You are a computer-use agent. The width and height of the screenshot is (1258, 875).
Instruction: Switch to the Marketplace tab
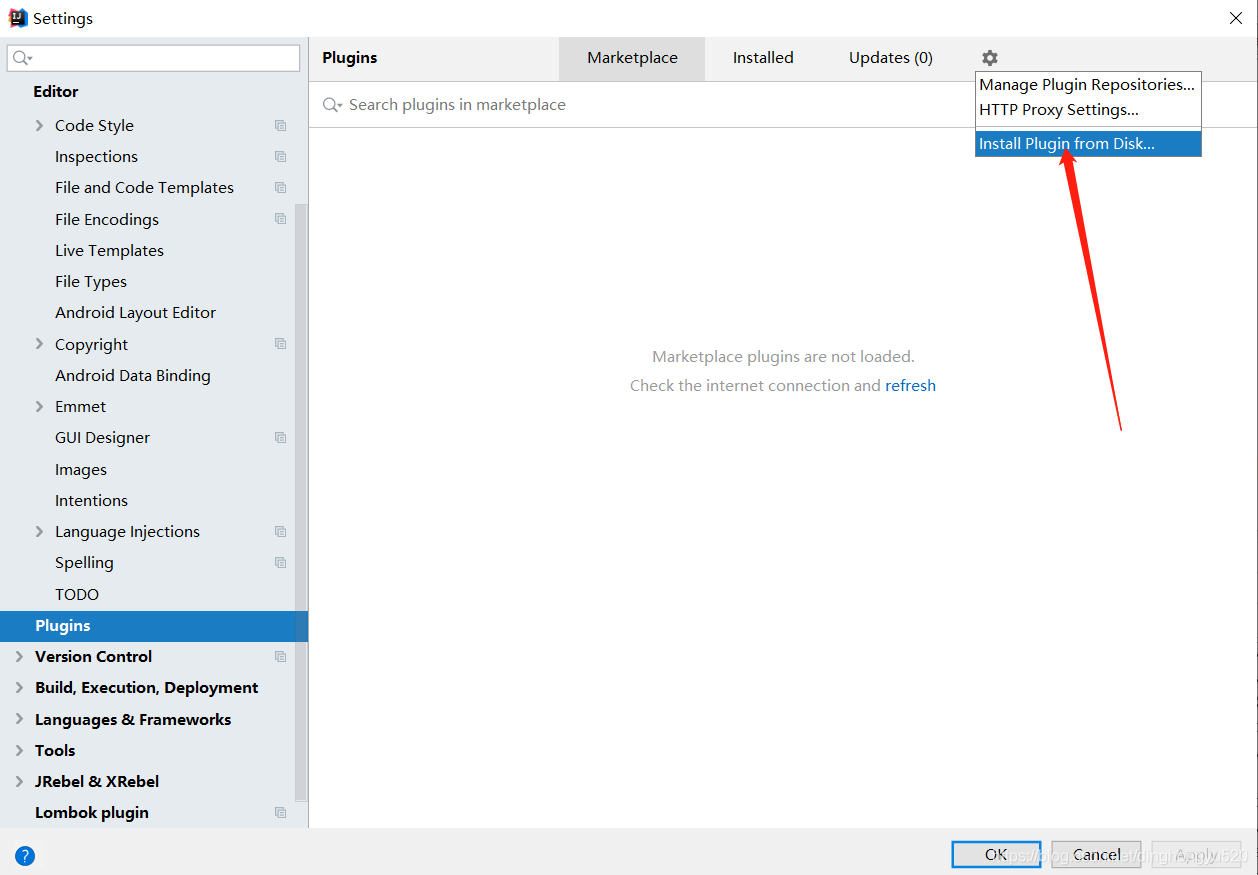[632, 58]
